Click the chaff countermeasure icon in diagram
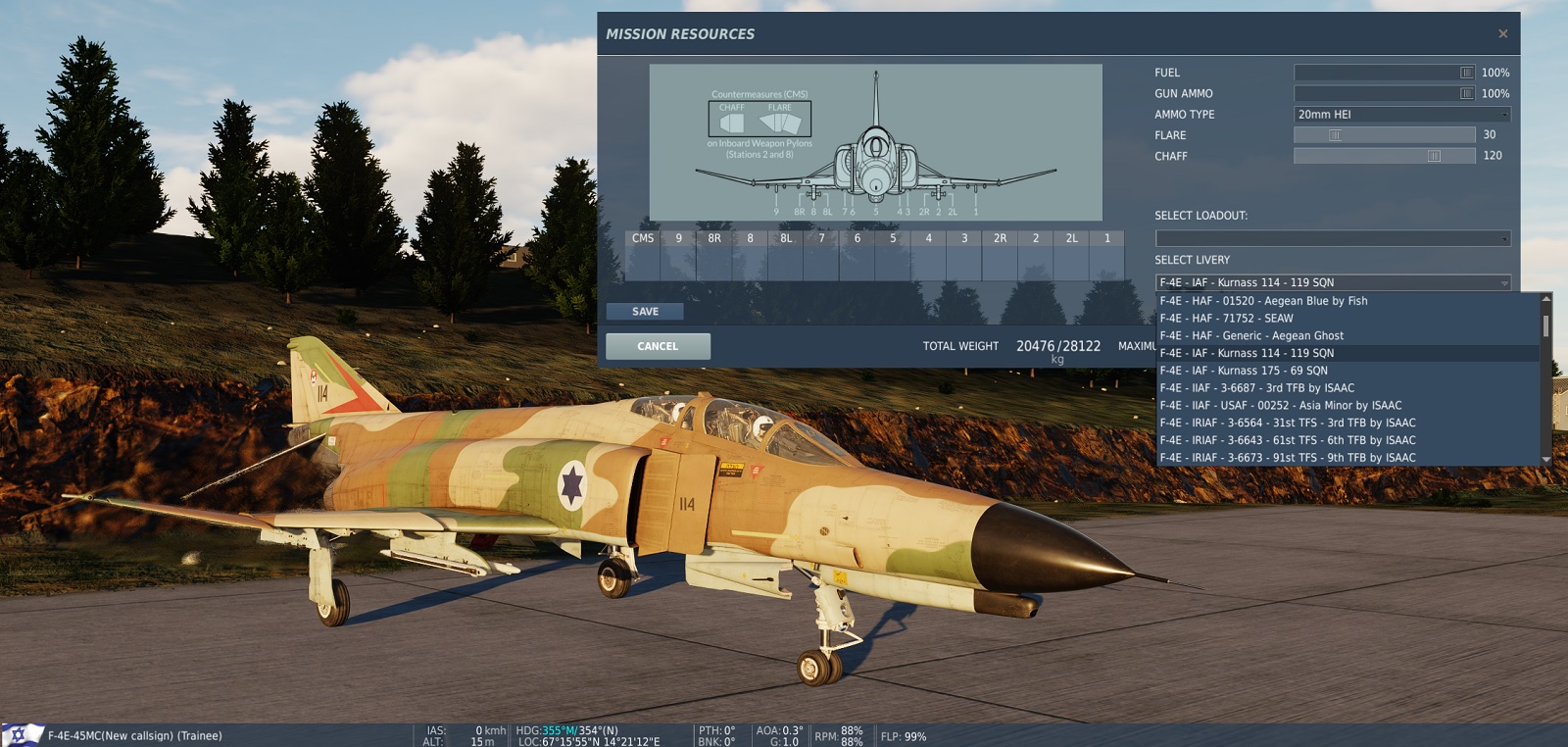 click(732, 123)
